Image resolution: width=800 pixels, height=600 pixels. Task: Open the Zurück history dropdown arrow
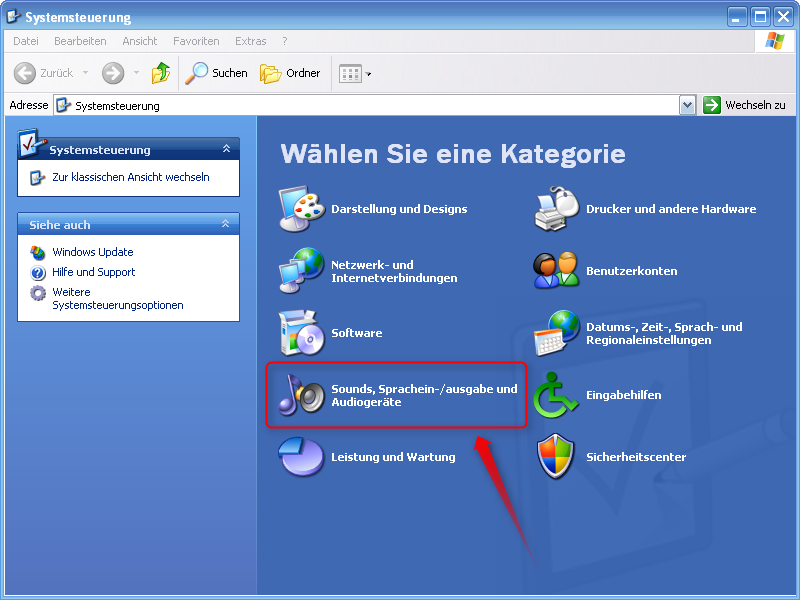86,73
